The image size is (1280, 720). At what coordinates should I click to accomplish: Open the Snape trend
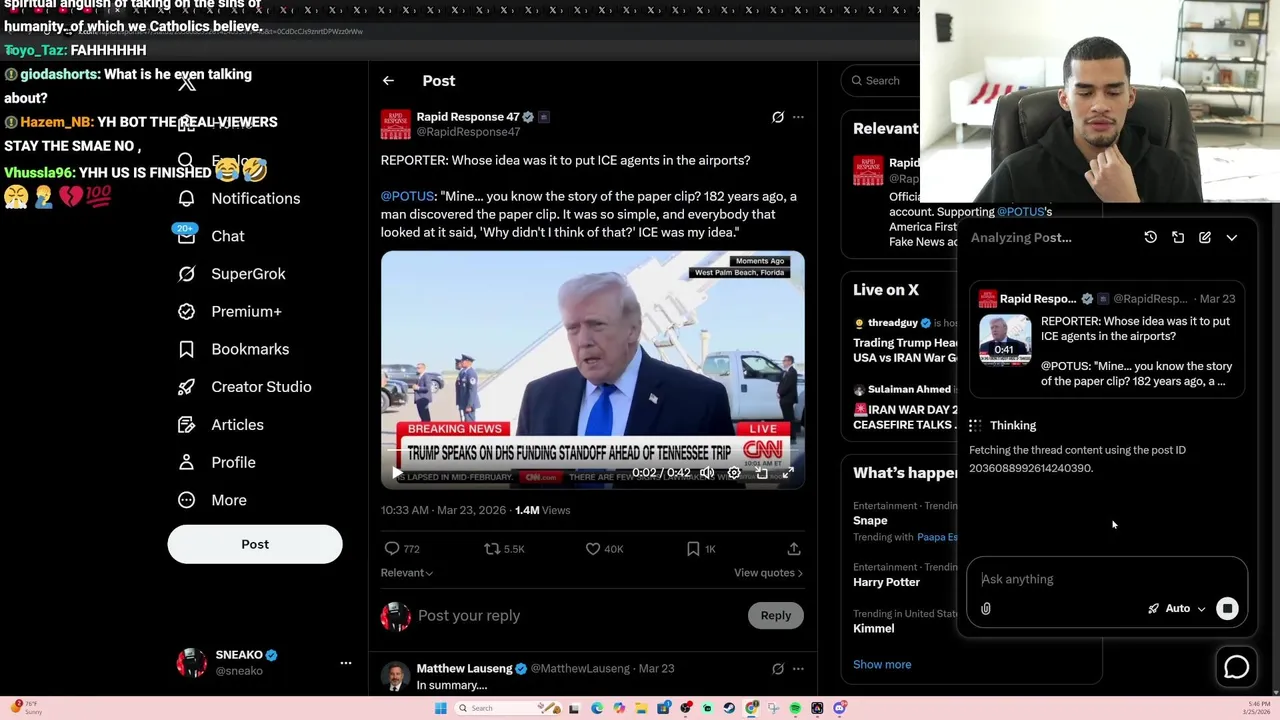pos(870,520)
